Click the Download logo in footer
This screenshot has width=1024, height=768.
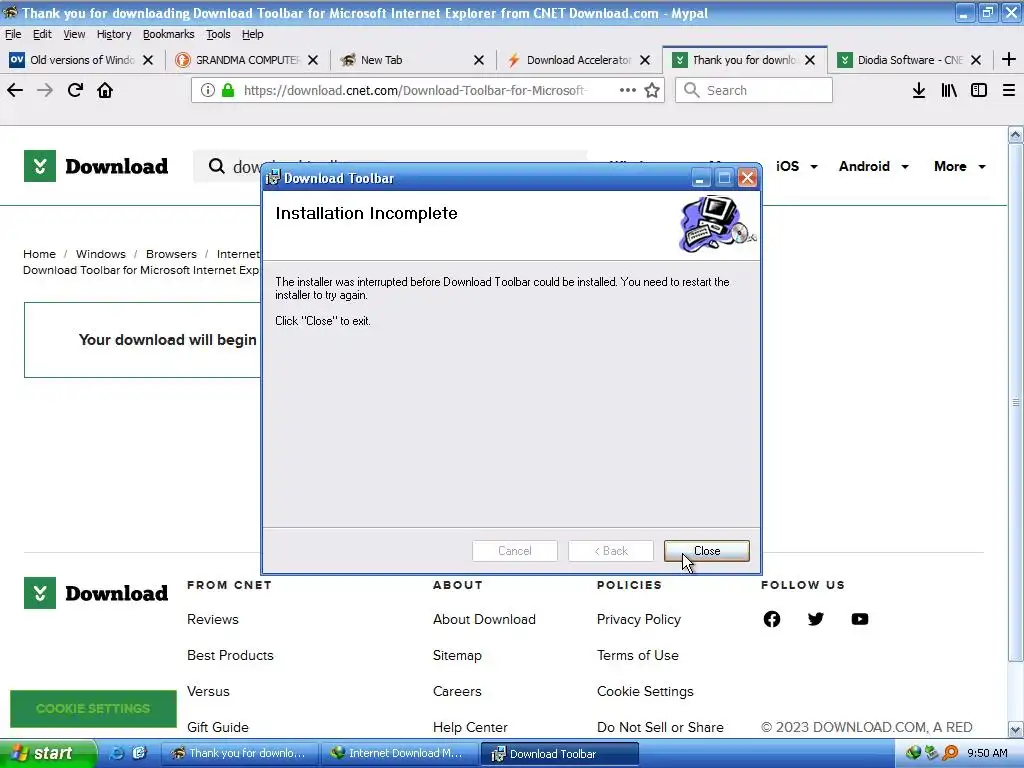(x=96, y=593)
